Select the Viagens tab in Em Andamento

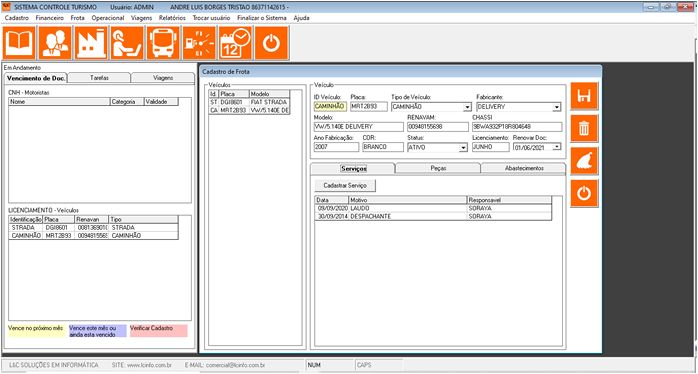(163, 78)
